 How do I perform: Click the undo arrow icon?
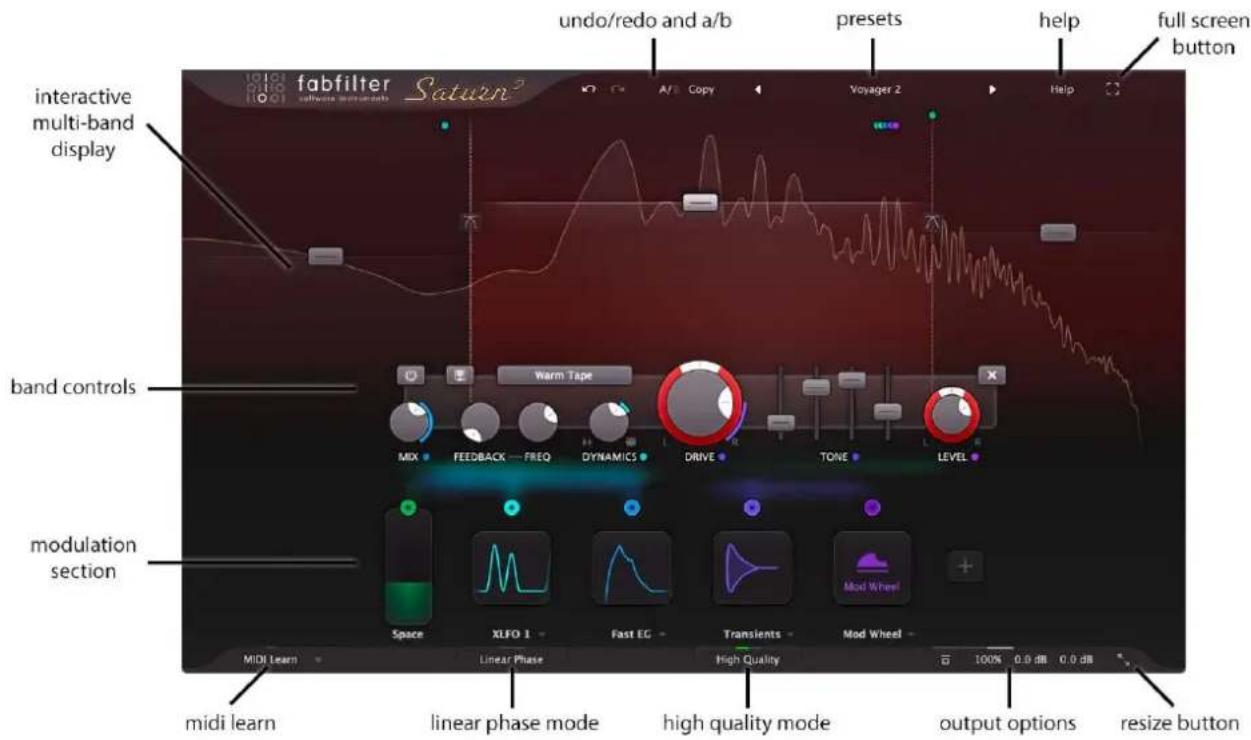(588, 89)
